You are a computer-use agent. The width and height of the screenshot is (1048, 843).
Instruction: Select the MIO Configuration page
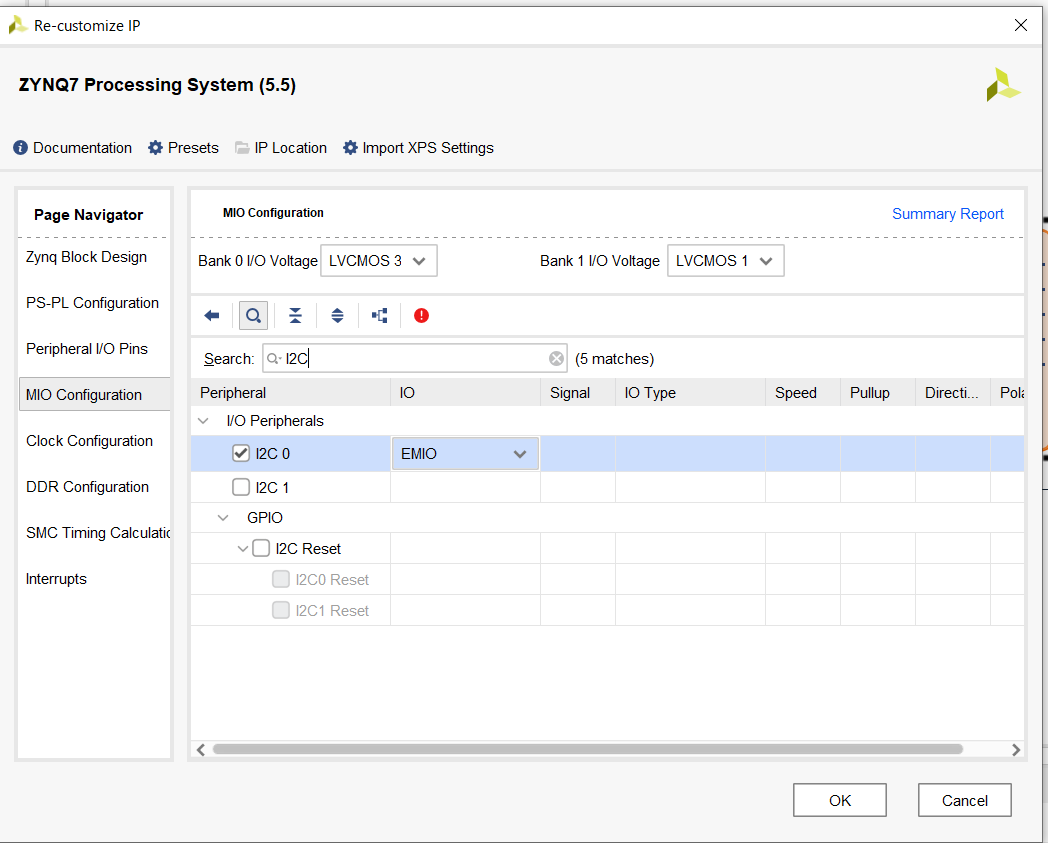[x=94, y=394]
